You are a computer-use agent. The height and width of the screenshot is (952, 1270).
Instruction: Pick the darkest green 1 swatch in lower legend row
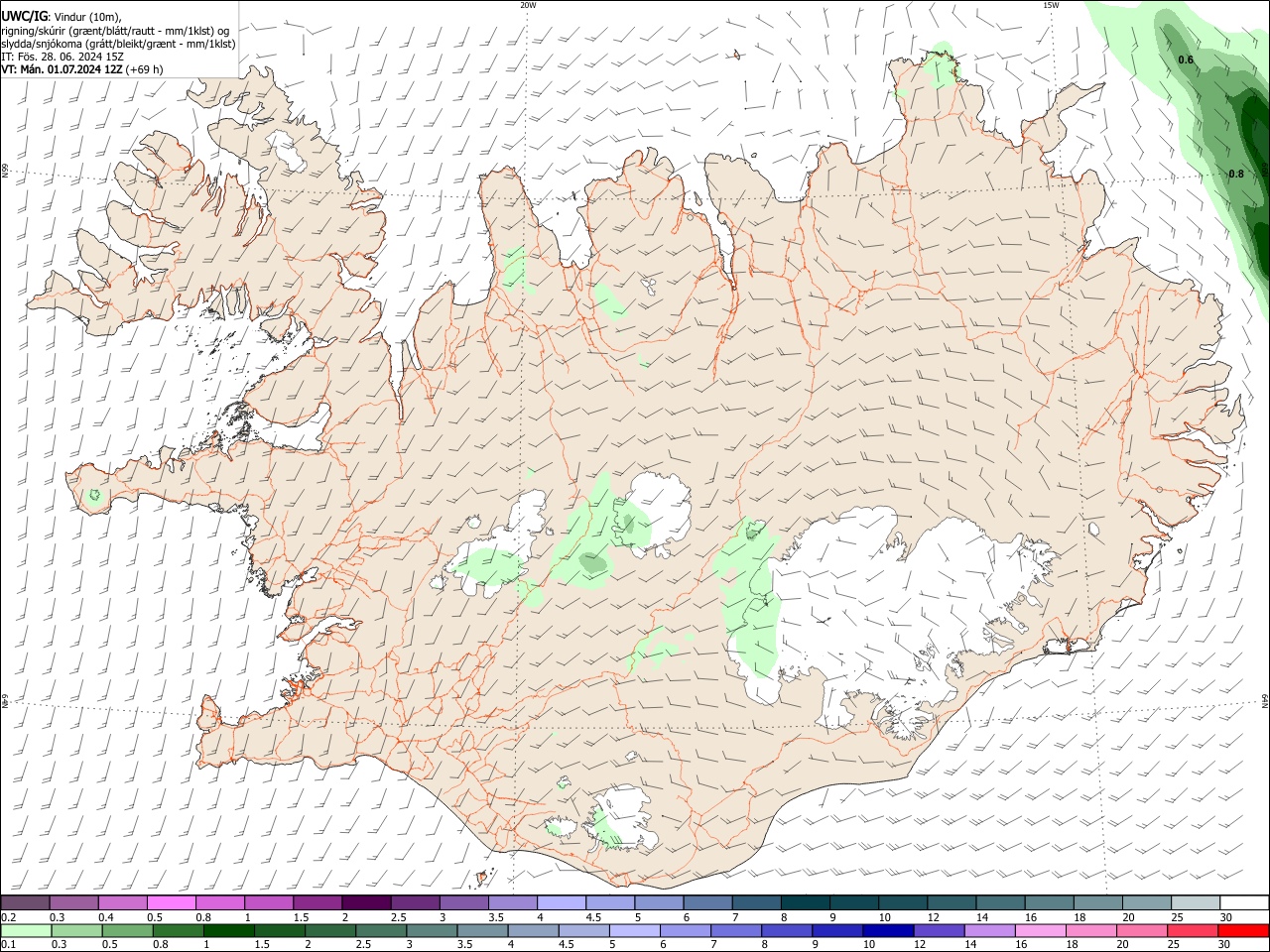pos(228,930)
